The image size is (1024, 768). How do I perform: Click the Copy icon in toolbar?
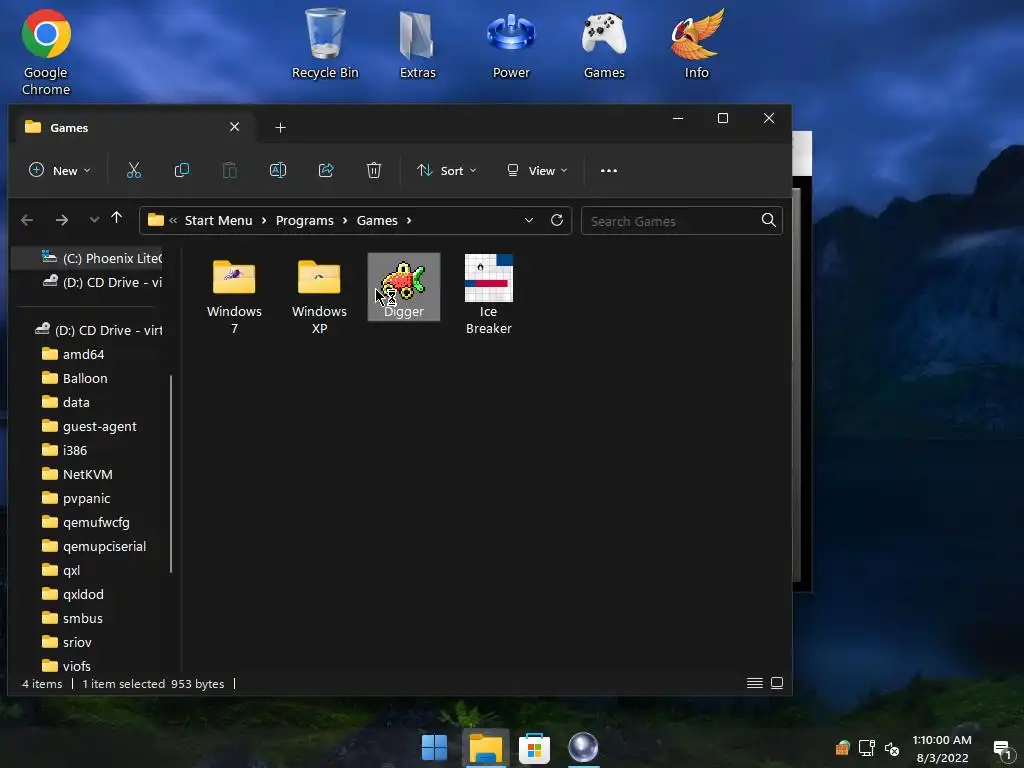[182, 170]
